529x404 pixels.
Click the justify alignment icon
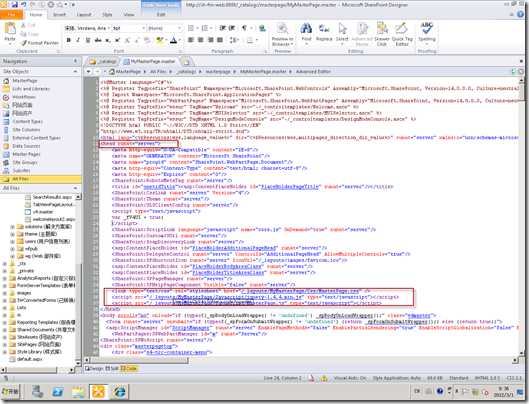pyautogui.click(x=220, y=40)
